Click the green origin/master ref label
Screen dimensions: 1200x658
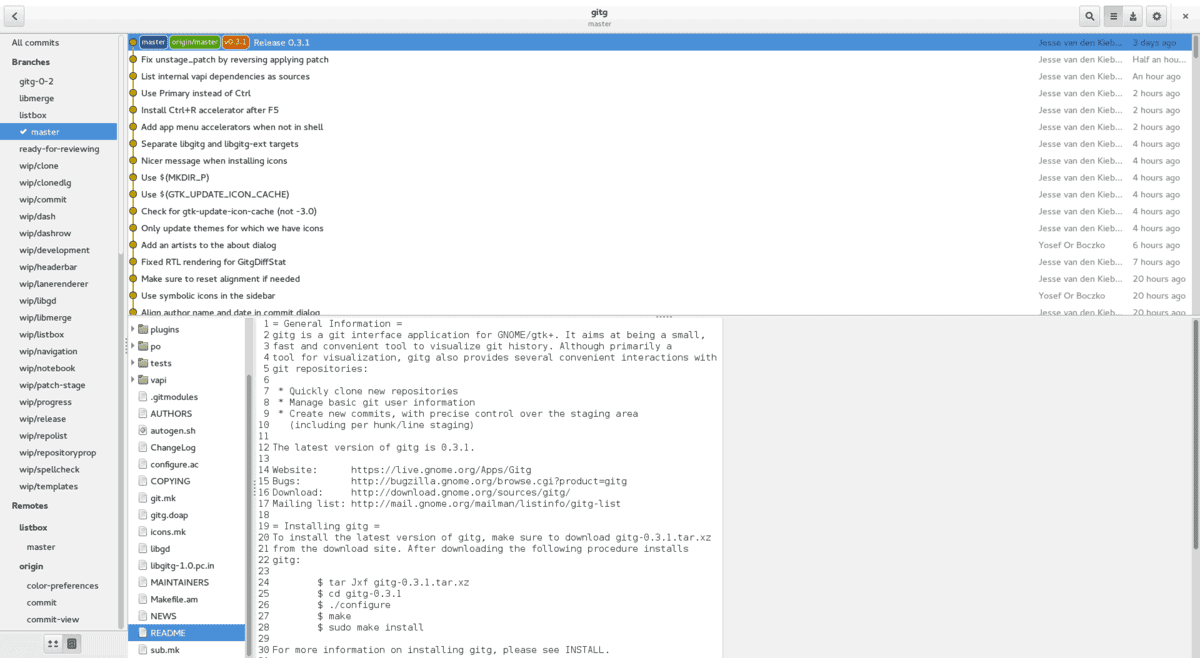pos(194,43)
